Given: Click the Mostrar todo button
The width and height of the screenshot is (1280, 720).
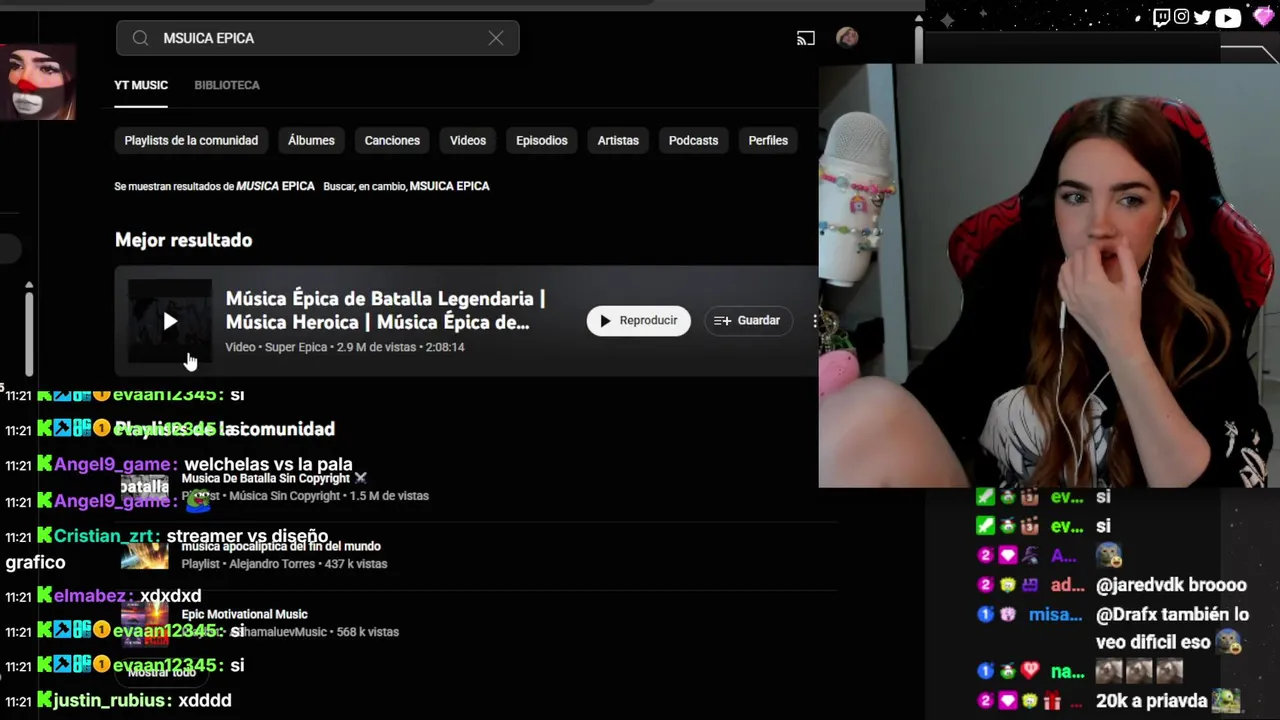Looking at the screenshot, I should [x=161, y=672].
